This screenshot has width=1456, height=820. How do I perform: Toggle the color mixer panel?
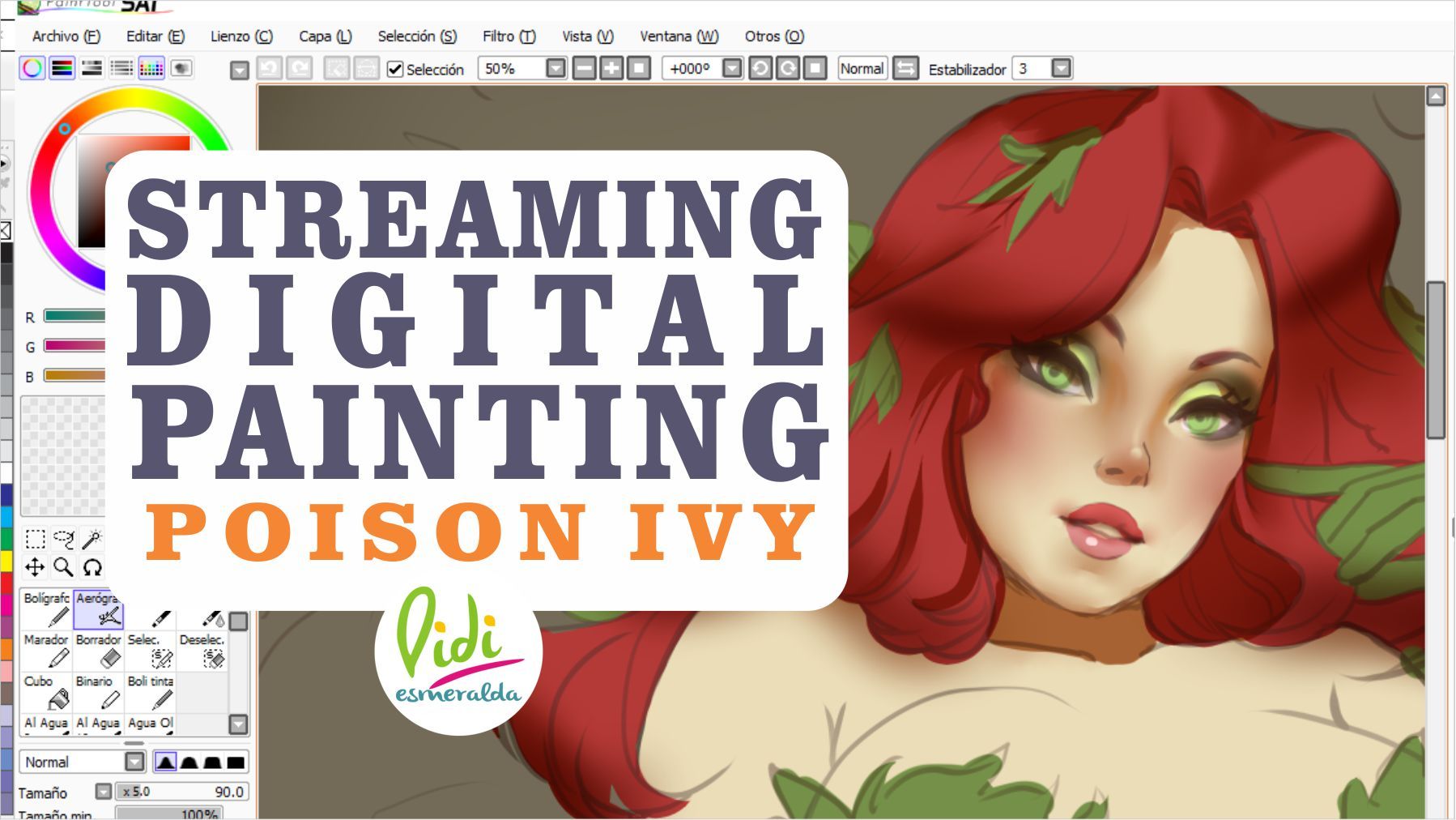pos(121,68)
